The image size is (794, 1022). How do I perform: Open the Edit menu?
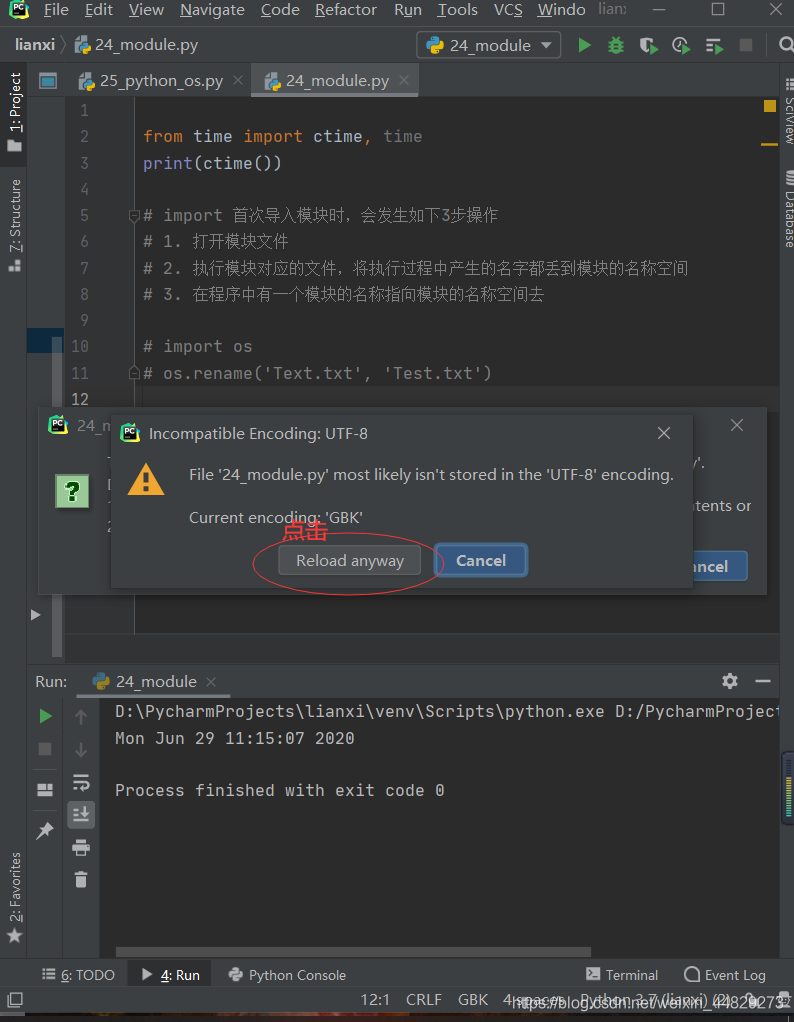pyautogui.click(x=98, y=10)
